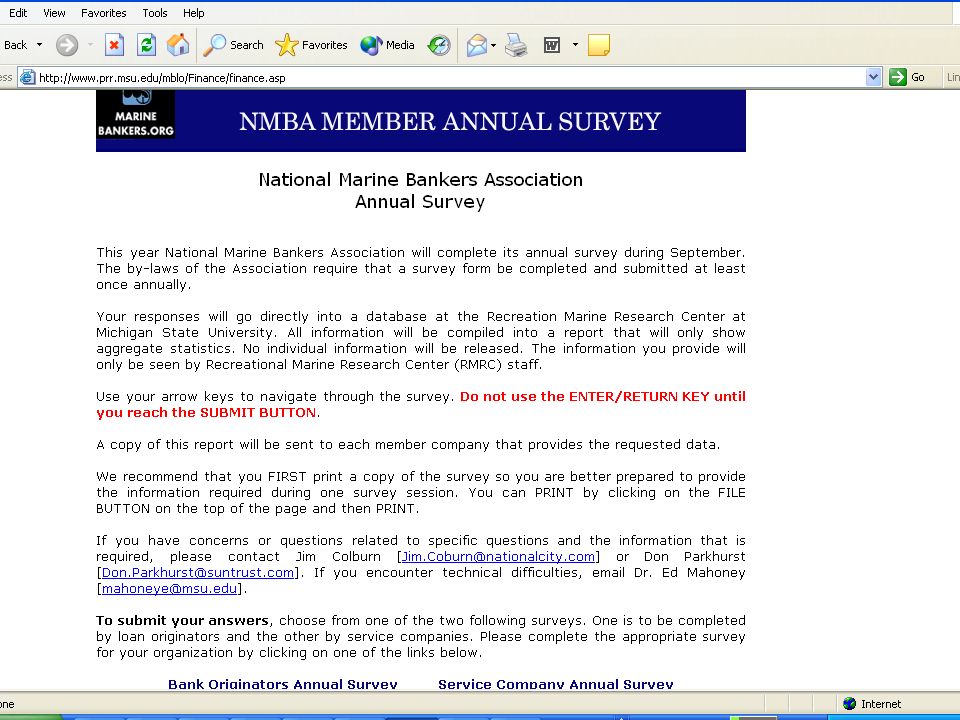Click the yellow note Discuss icon

point(599,45)
